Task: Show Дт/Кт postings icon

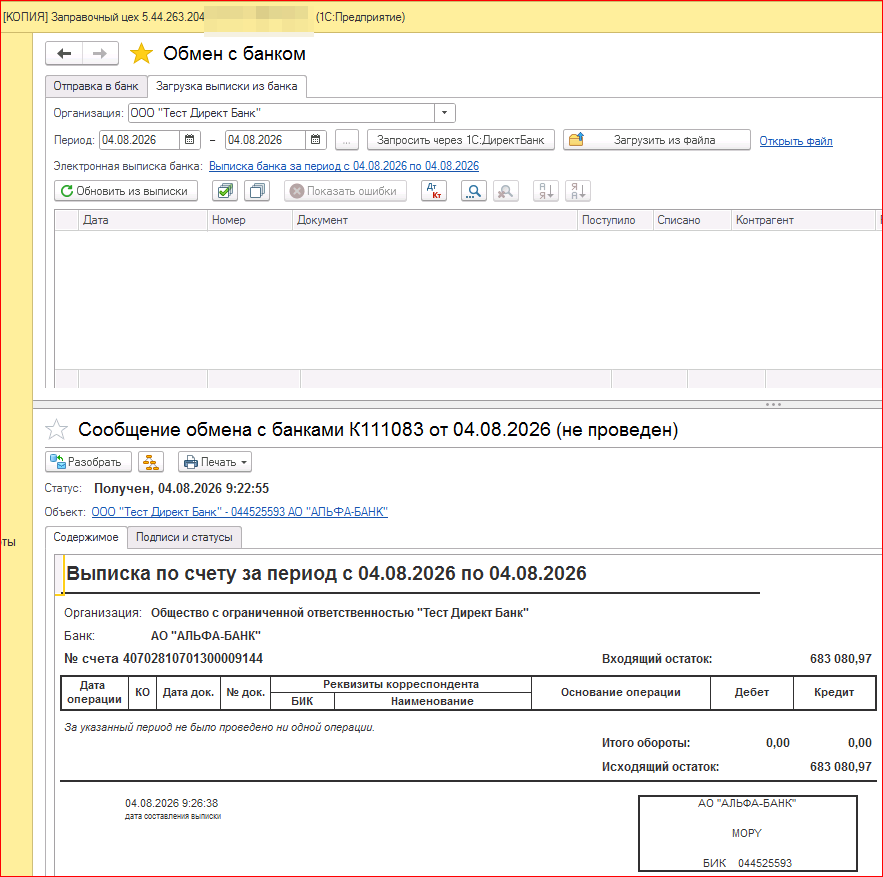Action: (x=434, y=191)
